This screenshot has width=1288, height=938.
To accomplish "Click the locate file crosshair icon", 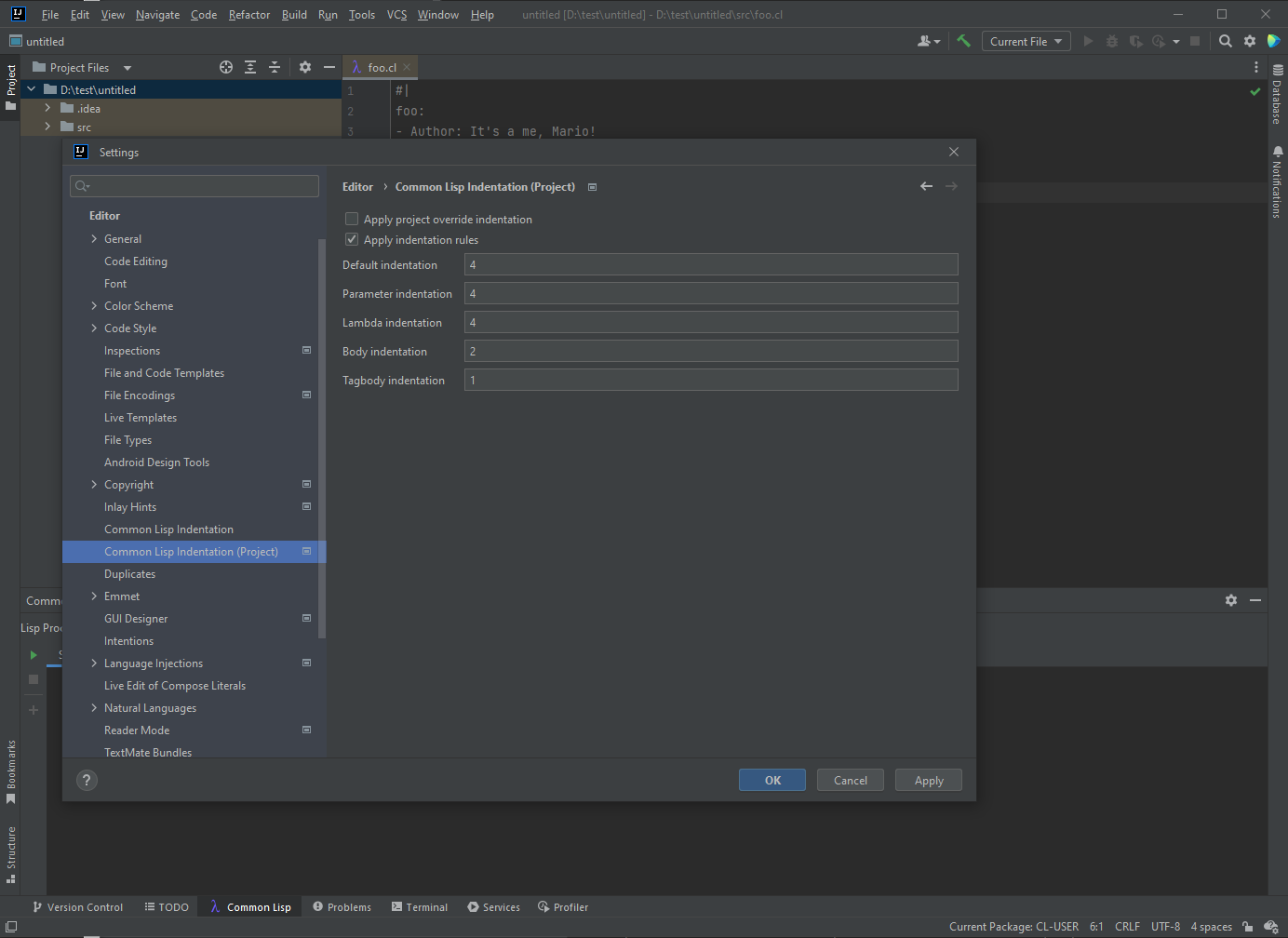I will coord(226,67).
